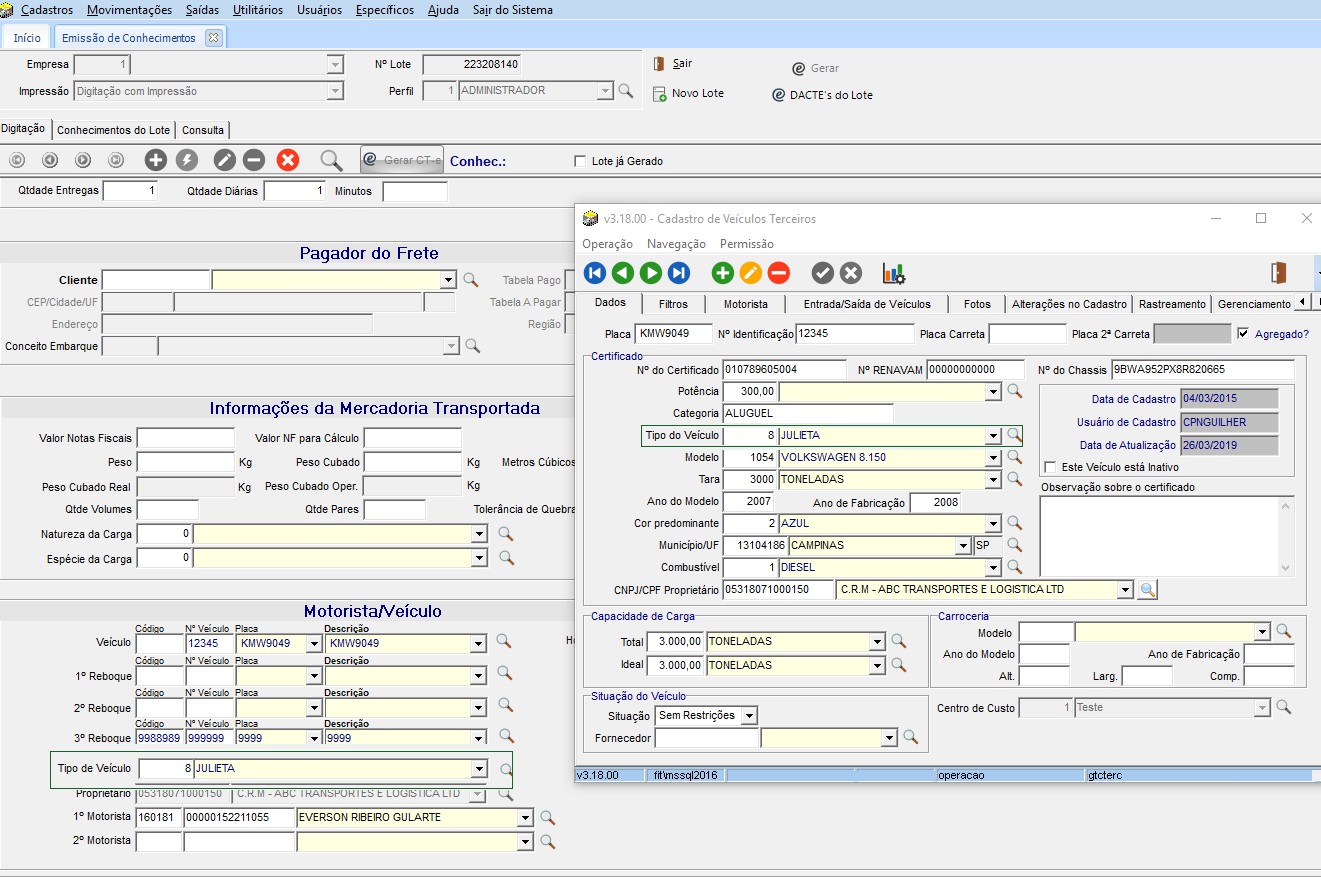
Task: Click the exit door icon in vehicle window
Action: pyautogui.click(x=1277, y=272)
